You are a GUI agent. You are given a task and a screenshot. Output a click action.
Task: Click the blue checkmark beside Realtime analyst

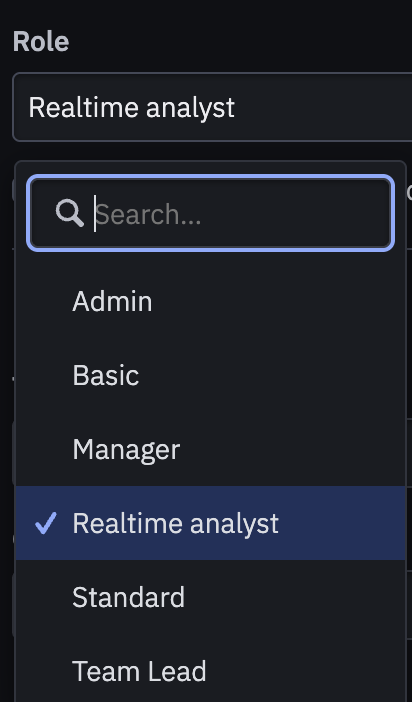pyautogui.click(x=46, y=522)
